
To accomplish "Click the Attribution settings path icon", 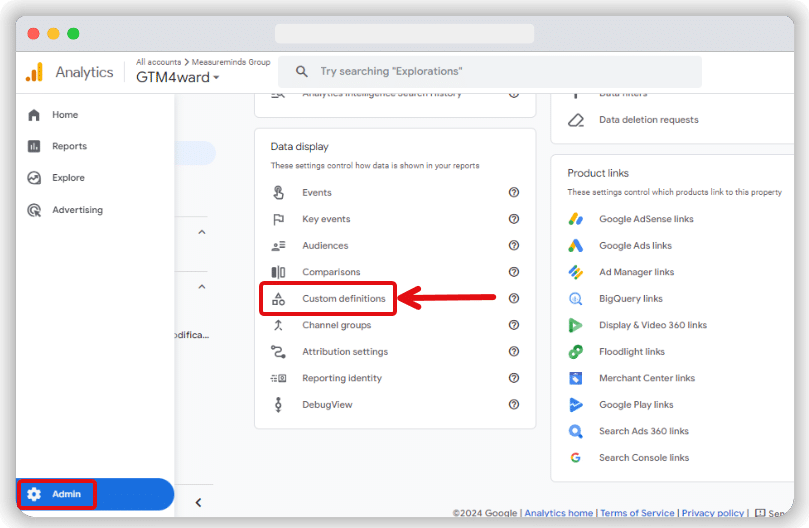I will pos(278,351).
